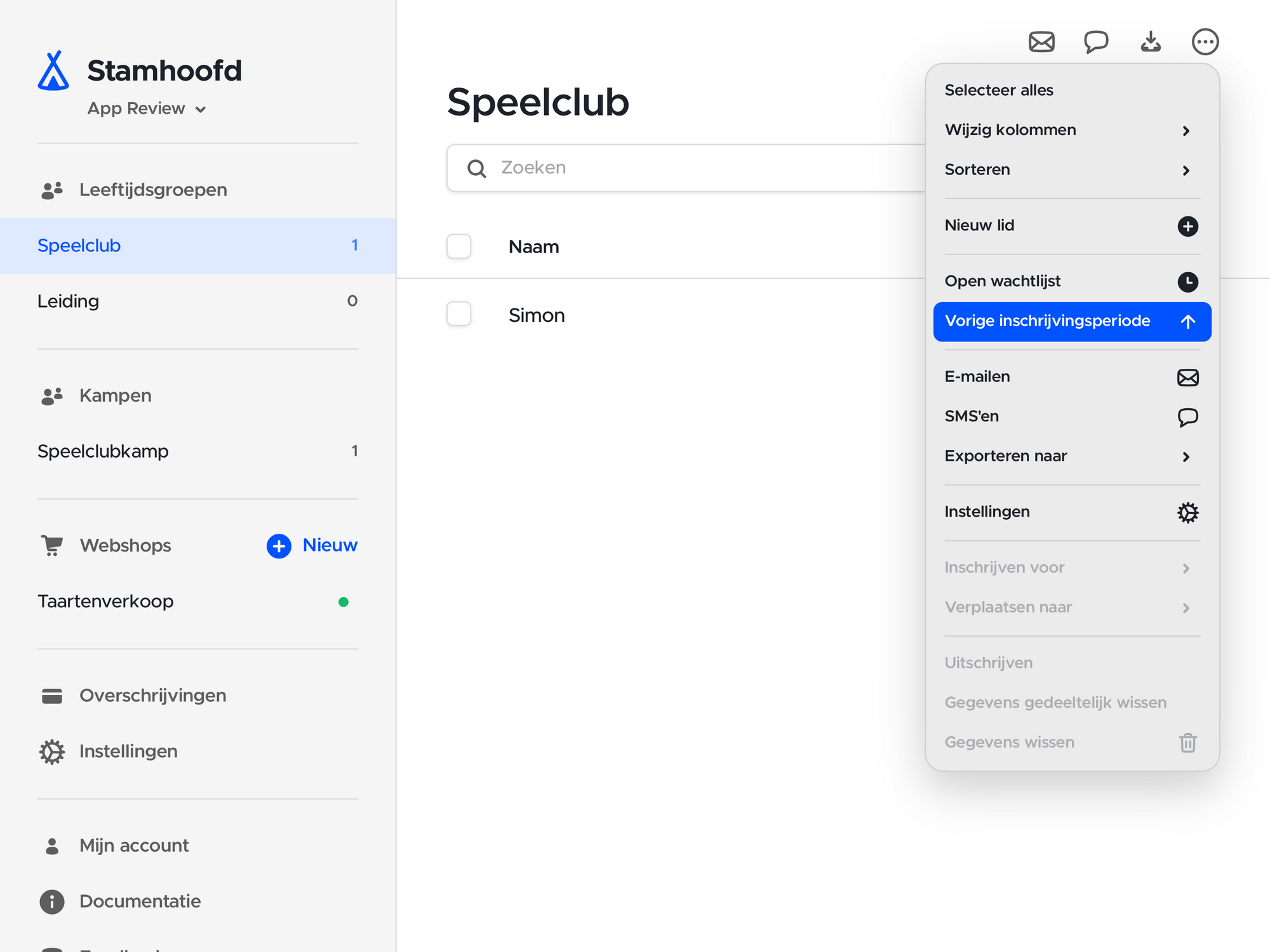1270x952 pixels.
Task: Click the trash icon beside Gegevens wissen
Action: tap(1187, 743)
